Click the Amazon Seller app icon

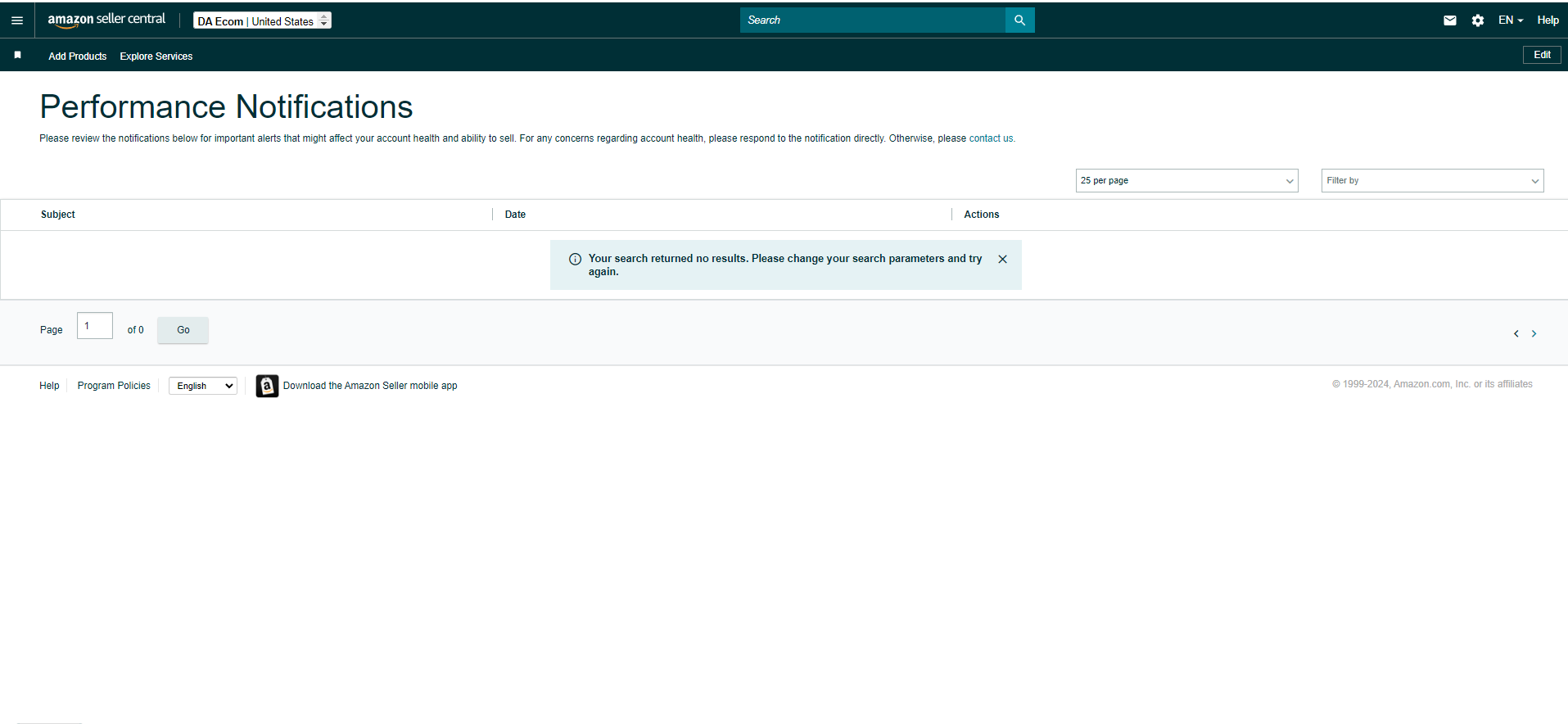(x=267, y=386)
